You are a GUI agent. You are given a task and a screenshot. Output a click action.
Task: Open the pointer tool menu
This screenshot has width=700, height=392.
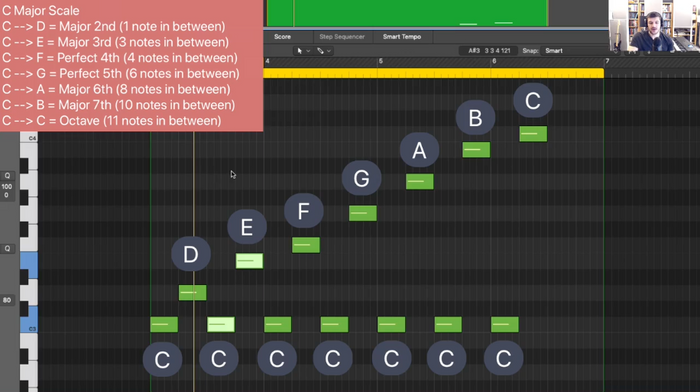[x=304, y=51]
